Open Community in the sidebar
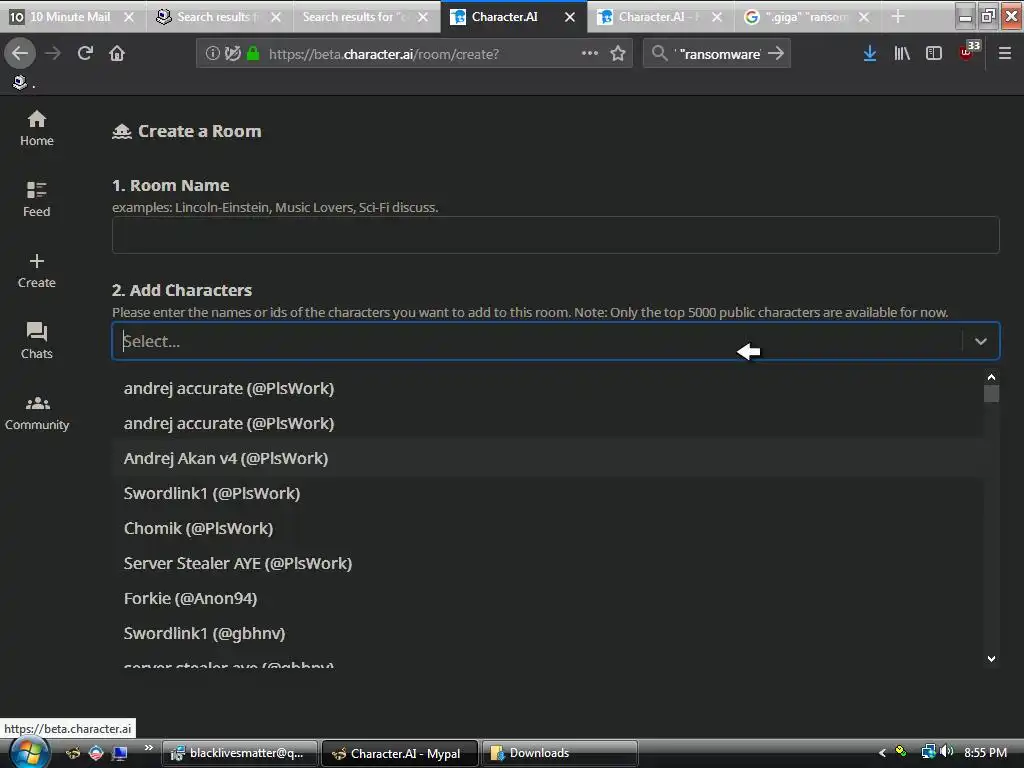Image resolution: width=1024 pixels, height=768 pixels. coord(37,412)
